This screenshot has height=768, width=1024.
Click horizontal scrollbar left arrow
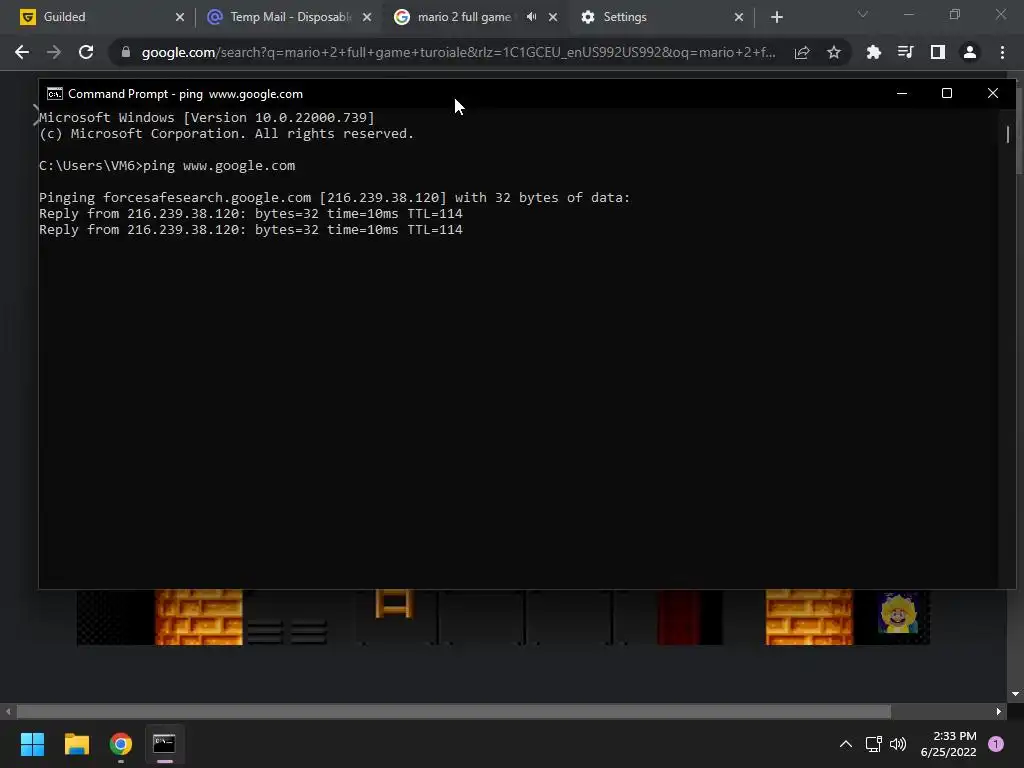tap(8, 711)
